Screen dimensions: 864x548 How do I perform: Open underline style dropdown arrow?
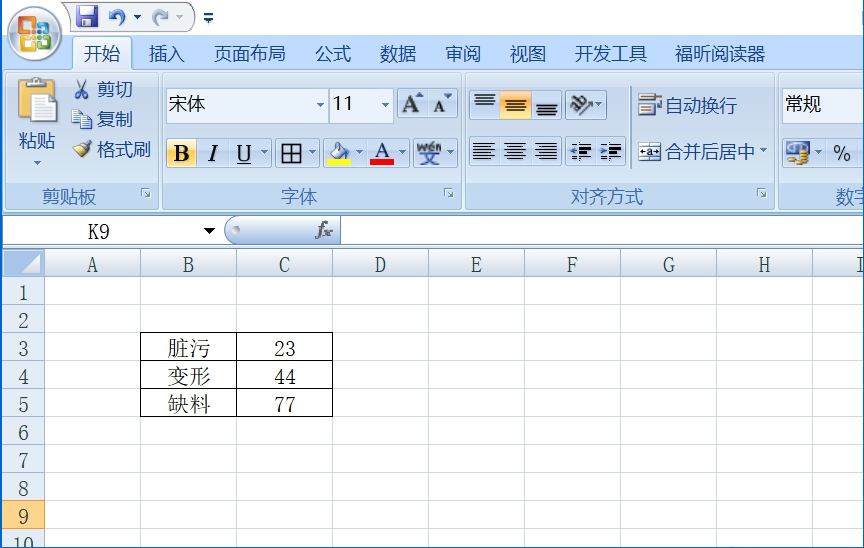click(x=264, y=152)
